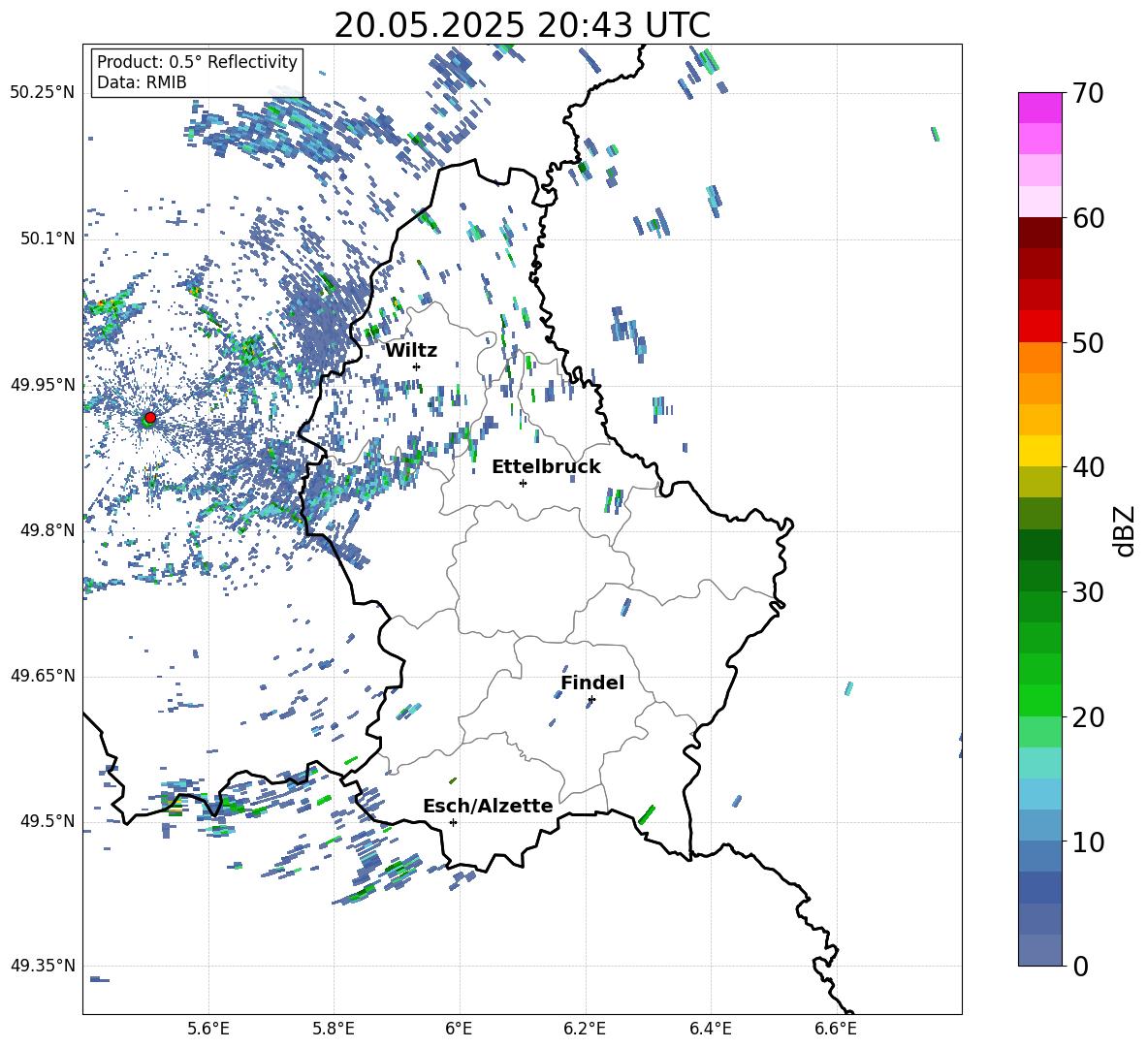Image resolution: width=1148 pixels, height=1048 pixels.
Task: Click the 49.8°N latitude label
Action: (x=48, y=530)
